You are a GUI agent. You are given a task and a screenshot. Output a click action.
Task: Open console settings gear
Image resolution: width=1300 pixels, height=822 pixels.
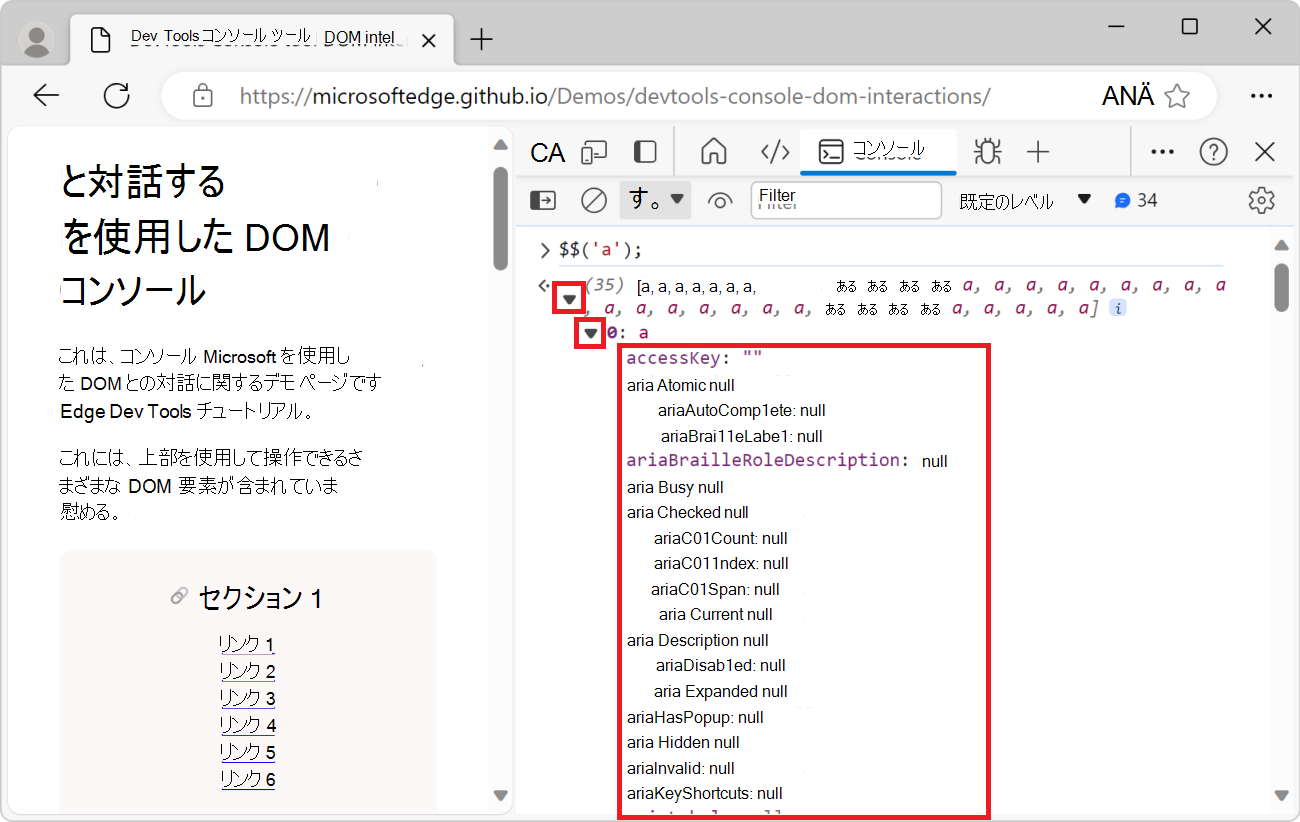(1262, 201)
